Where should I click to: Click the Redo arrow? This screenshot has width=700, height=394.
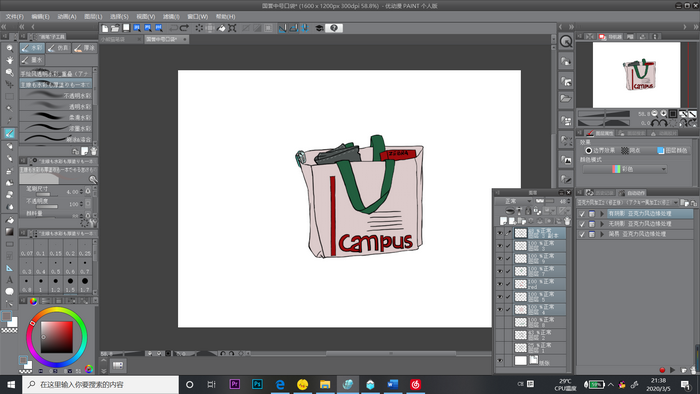[x=184, y=28]
